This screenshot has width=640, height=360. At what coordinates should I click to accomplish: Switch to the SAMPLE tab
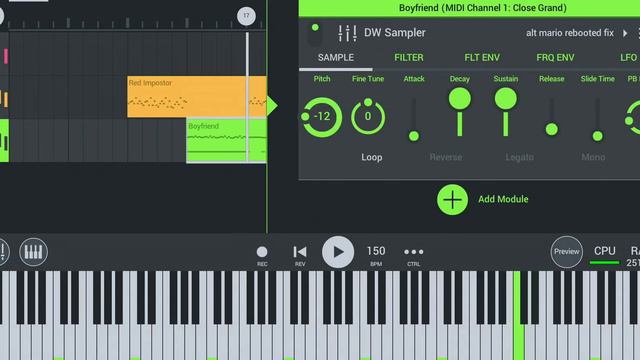336,58
